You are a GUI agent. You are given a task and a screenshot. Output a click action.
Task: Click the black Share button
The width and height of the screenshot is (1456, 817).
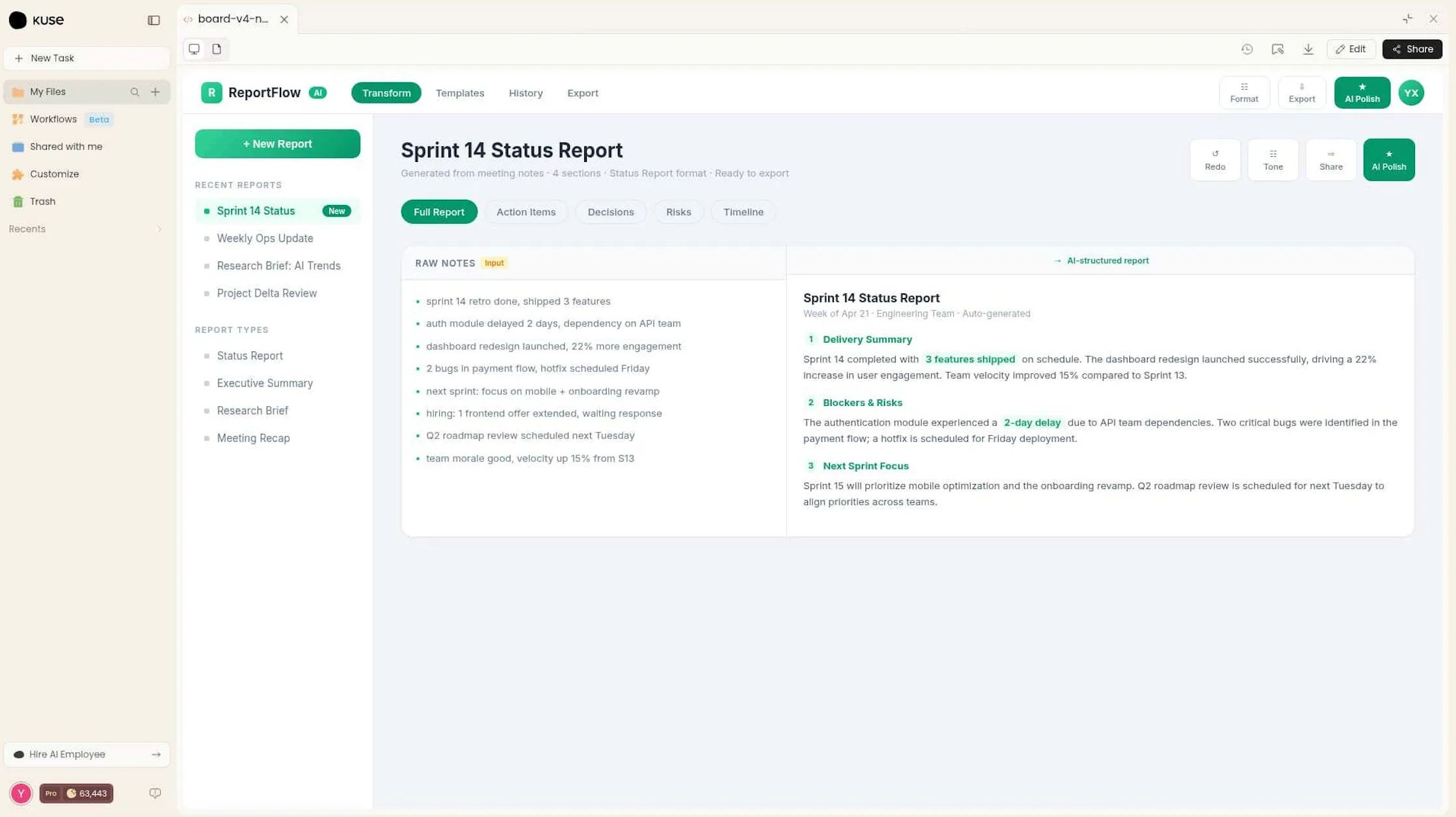1412,49
